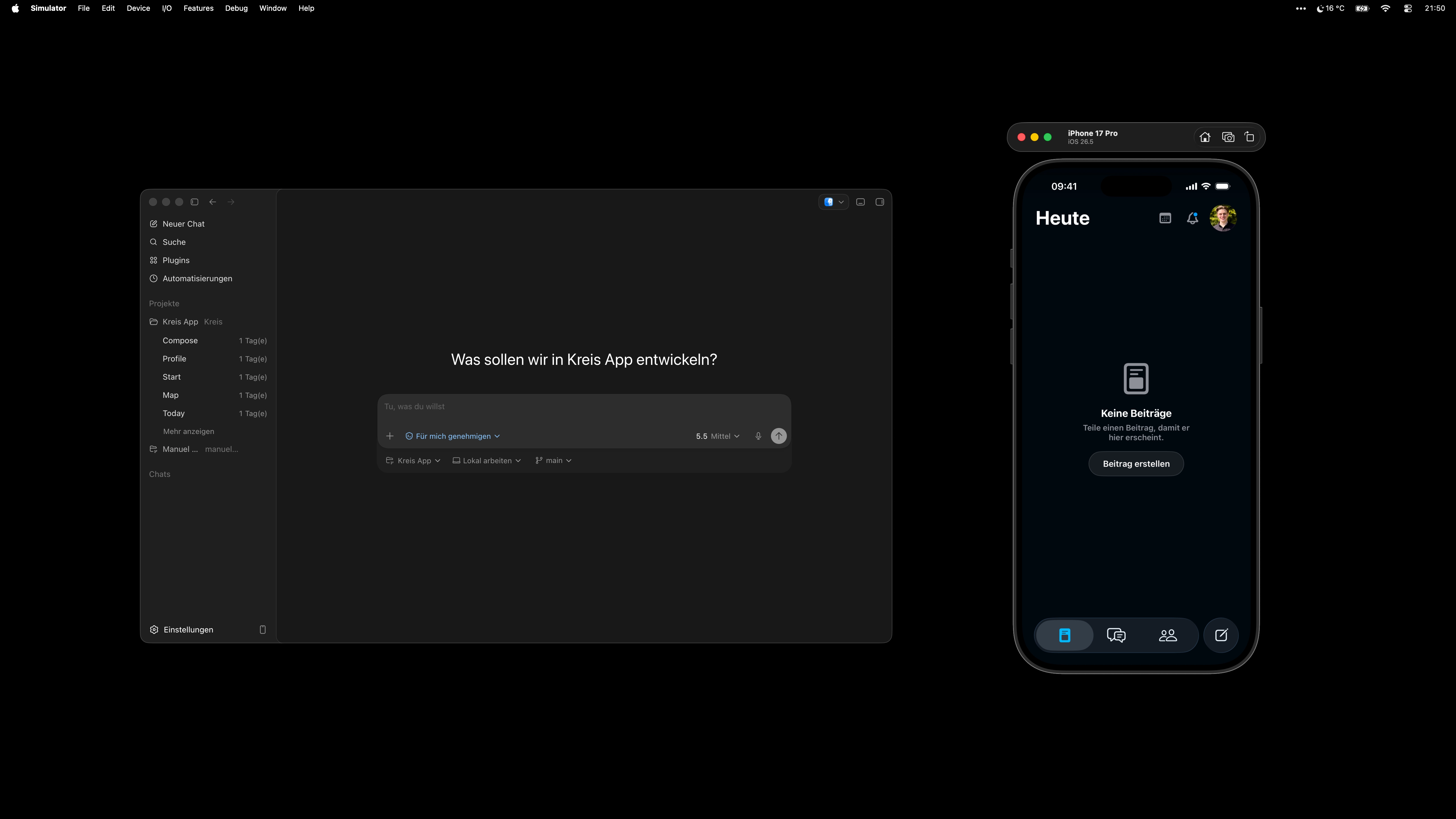Open the app picker dropdown in the chat toolbar

point(834,202)
